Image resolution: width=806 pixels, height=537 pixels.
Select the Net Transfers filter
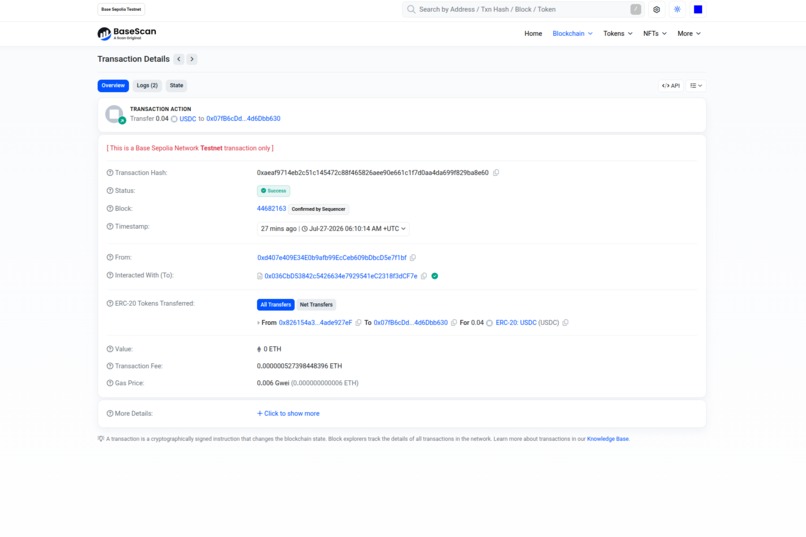pyautogui.click(x=316, y=305)
